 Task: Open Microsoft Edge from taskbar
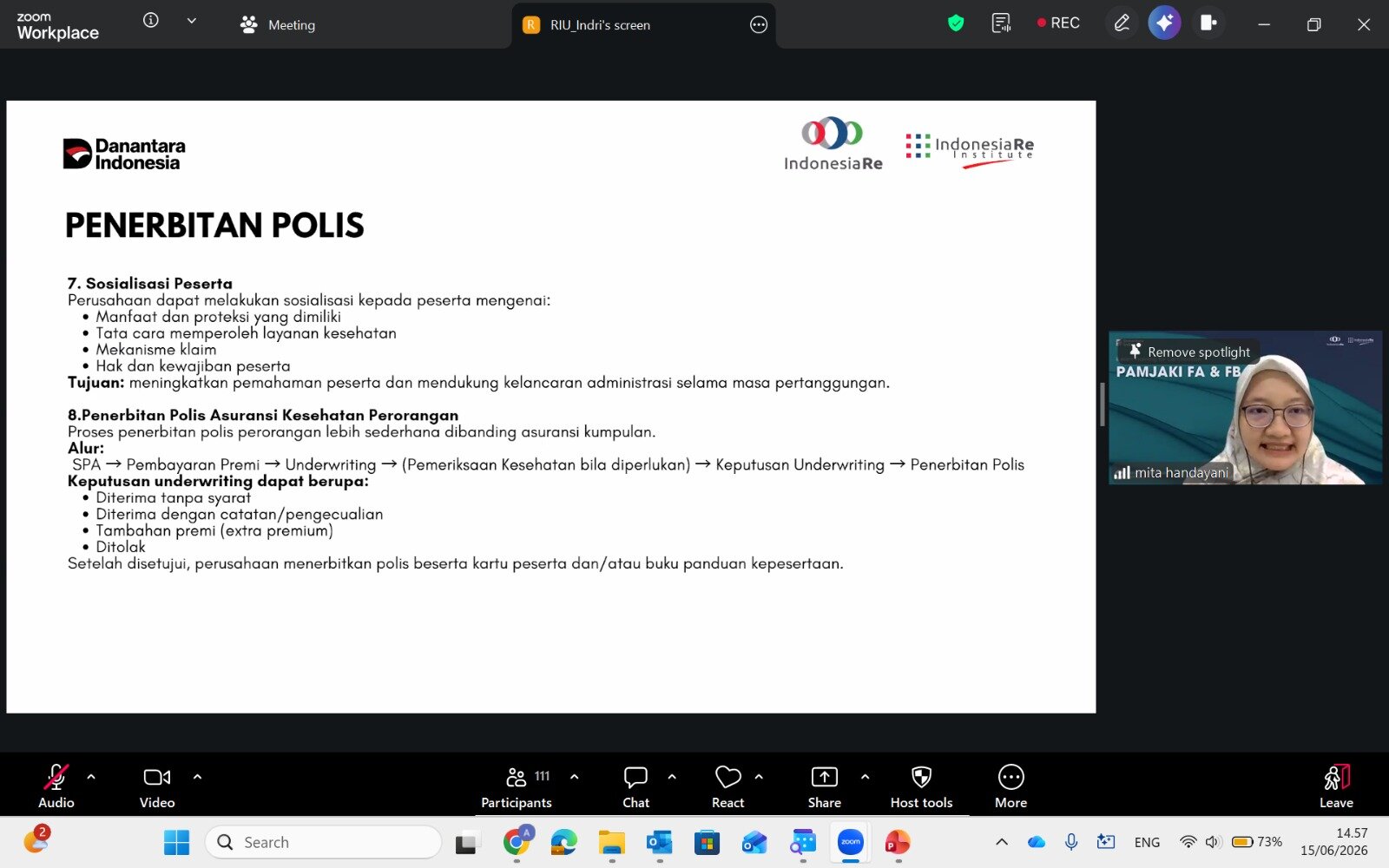click(564, 843)
